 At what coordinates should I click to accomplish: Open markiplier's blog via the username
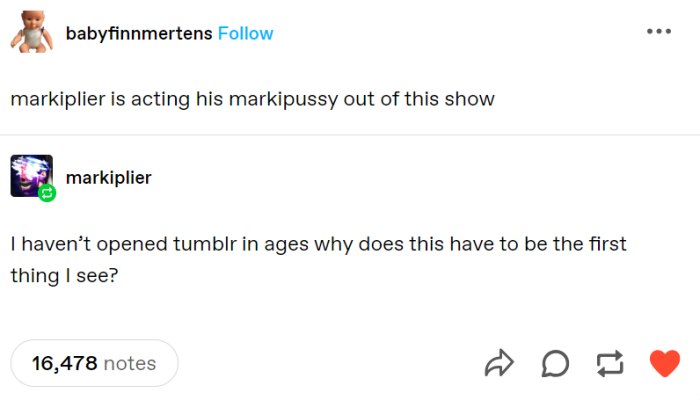click(x=108, y=177)
